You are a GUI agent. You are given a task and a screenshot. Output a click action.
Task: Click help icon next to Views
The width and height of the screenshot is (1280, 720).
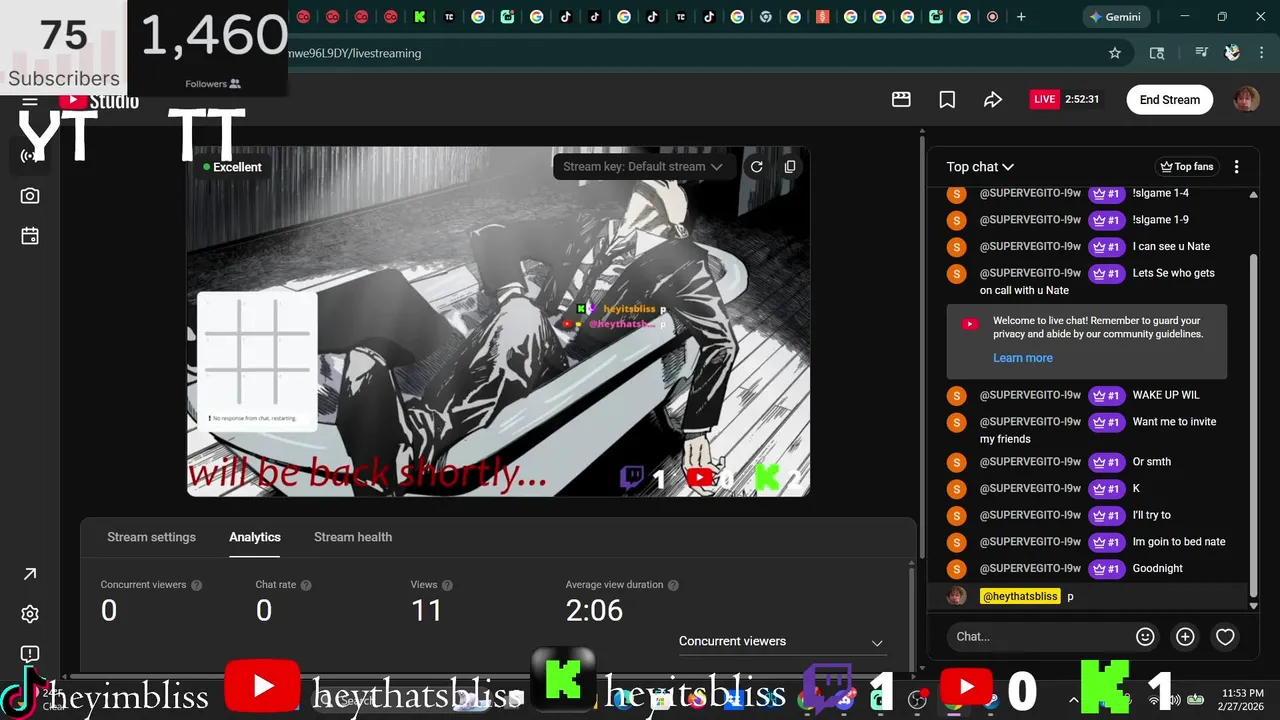tap(447, 585)
